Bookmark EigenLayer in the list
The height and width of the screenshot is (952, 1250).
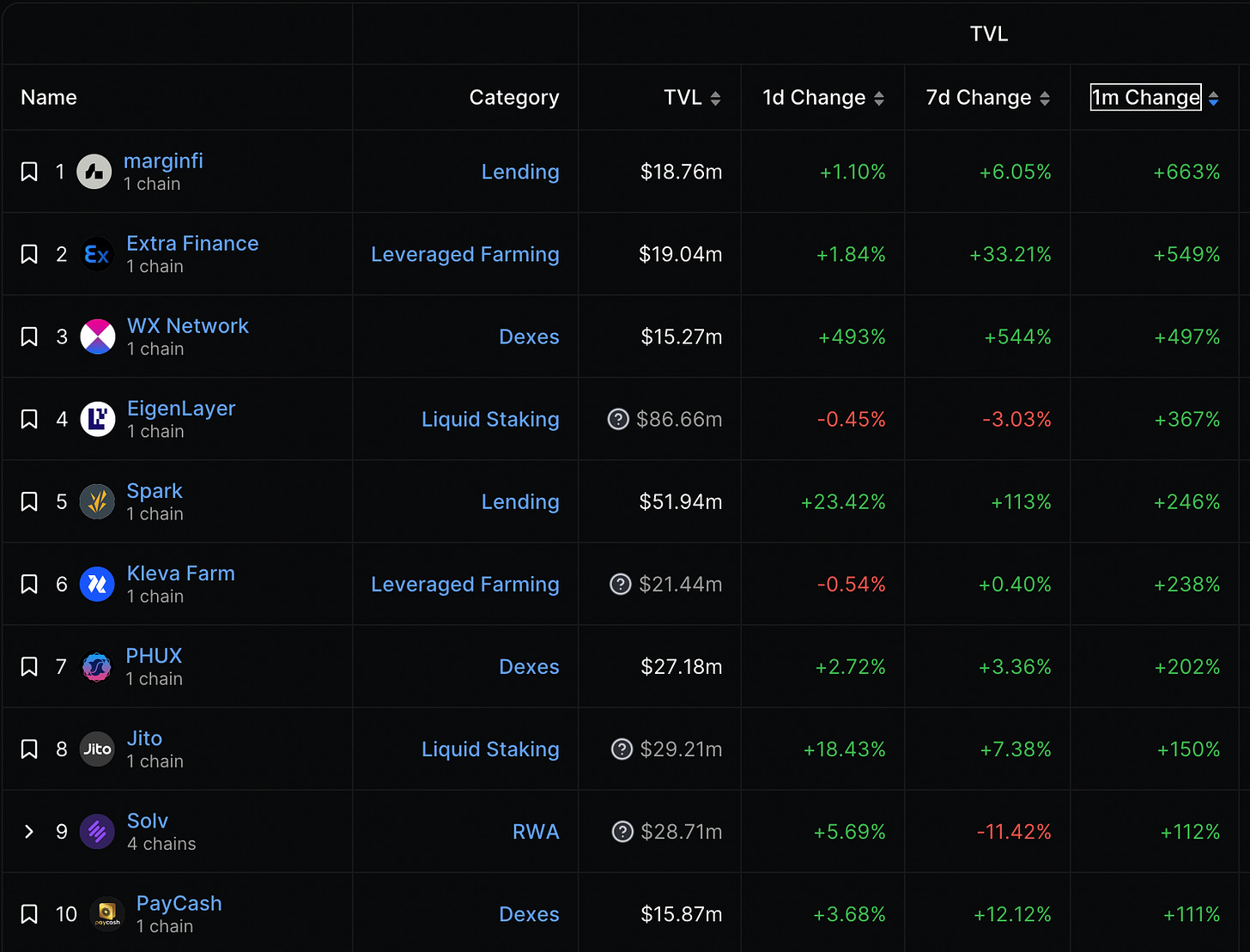(29, 419)
